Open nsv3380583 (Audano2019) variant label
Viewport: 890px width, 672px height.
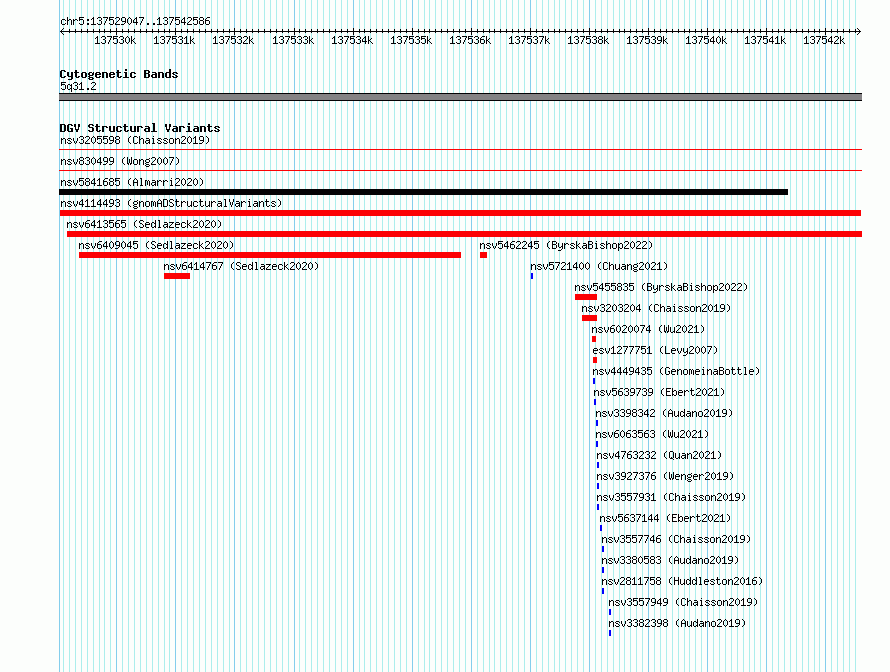coord(670,560)
